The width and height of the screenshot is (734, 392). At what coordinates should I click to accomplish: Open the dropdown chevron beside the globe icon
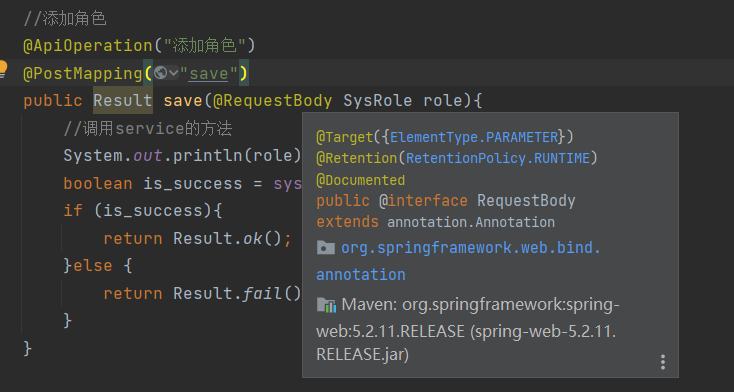point(173,73)
